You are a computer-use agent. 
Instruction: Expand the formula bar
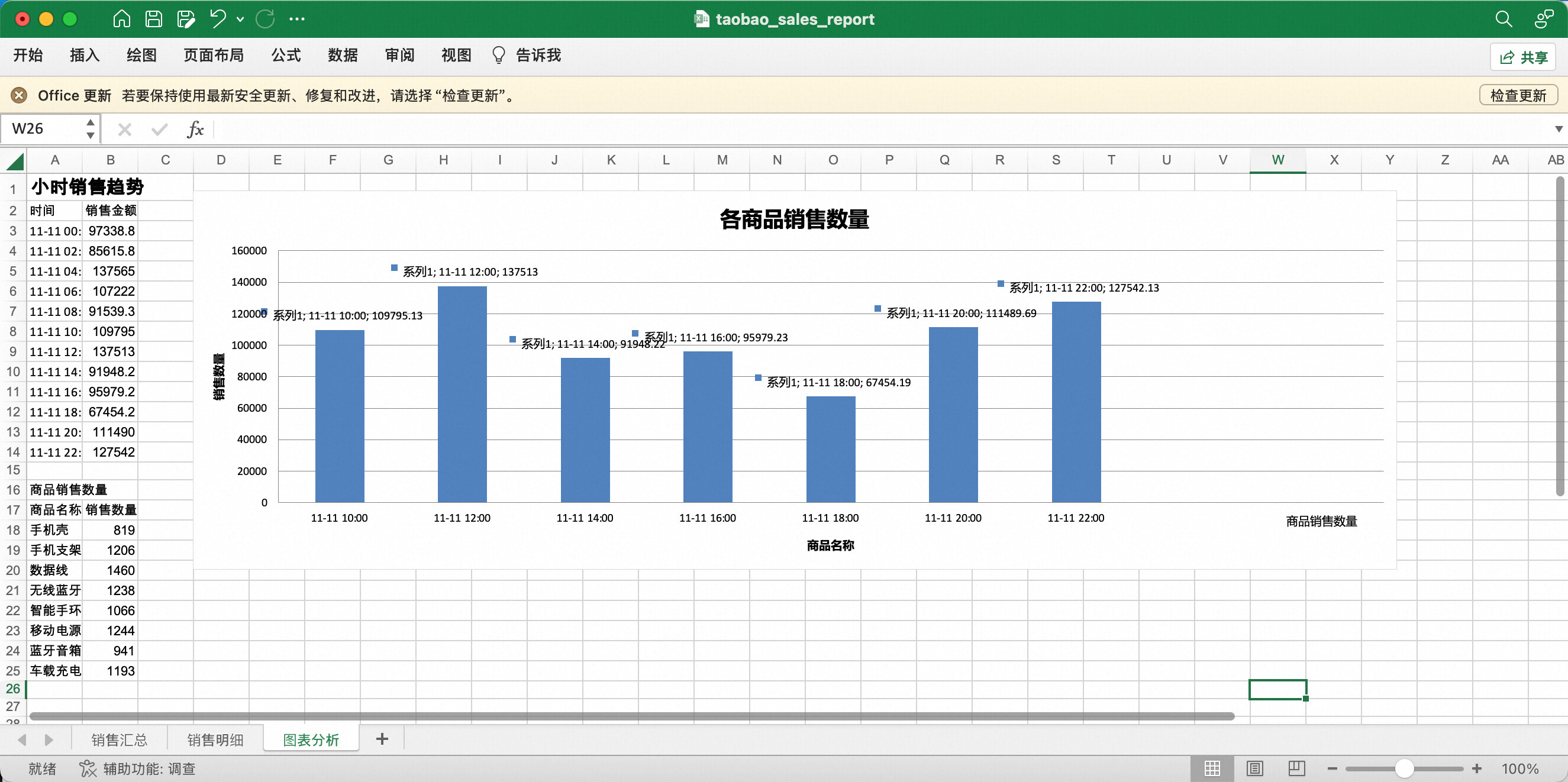(x=1559, y=129)
